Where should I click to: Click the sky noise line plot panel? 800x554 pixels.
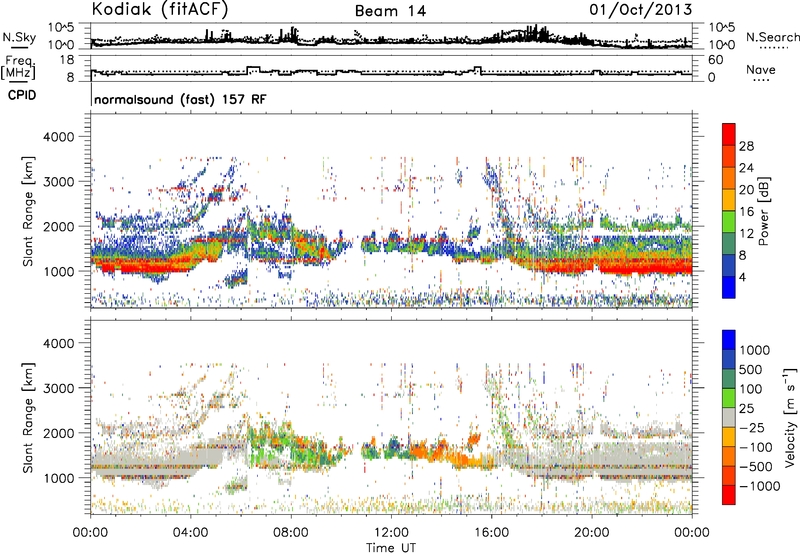[x=391, y=36]
